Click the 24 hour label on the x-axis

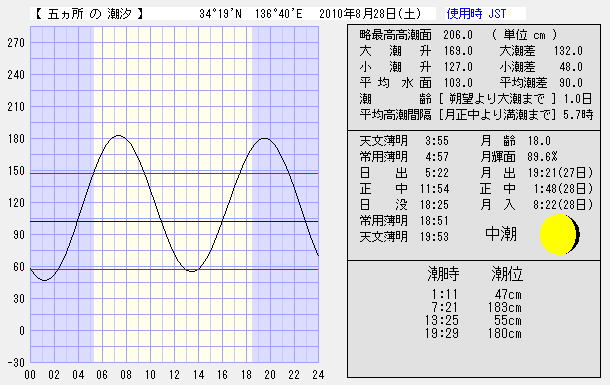318,375
